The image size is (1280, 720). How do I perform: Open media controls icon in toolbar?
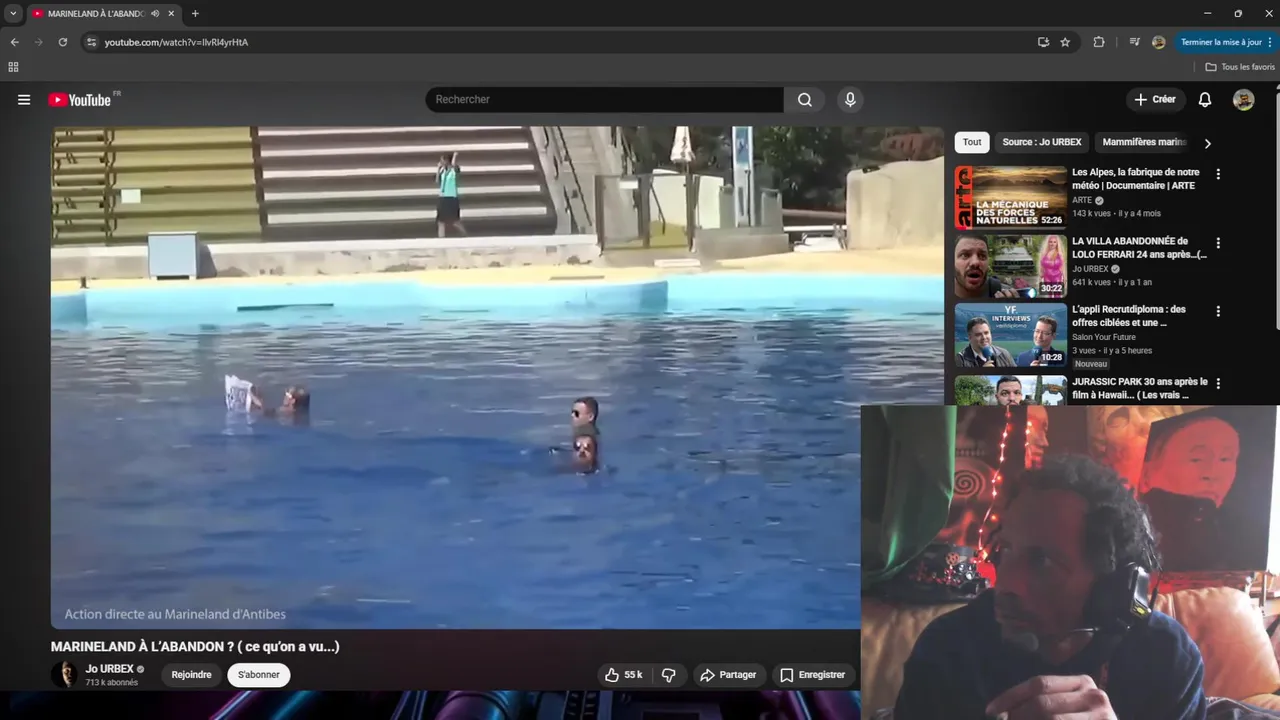(x=1134, y=42)
